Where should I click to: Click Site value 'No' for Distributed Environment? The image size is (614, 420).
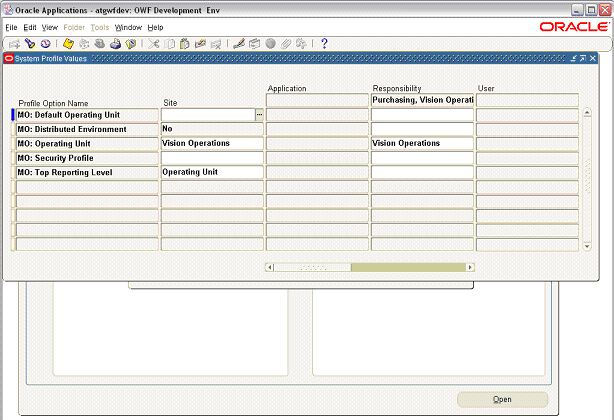(x=212, y=129)
